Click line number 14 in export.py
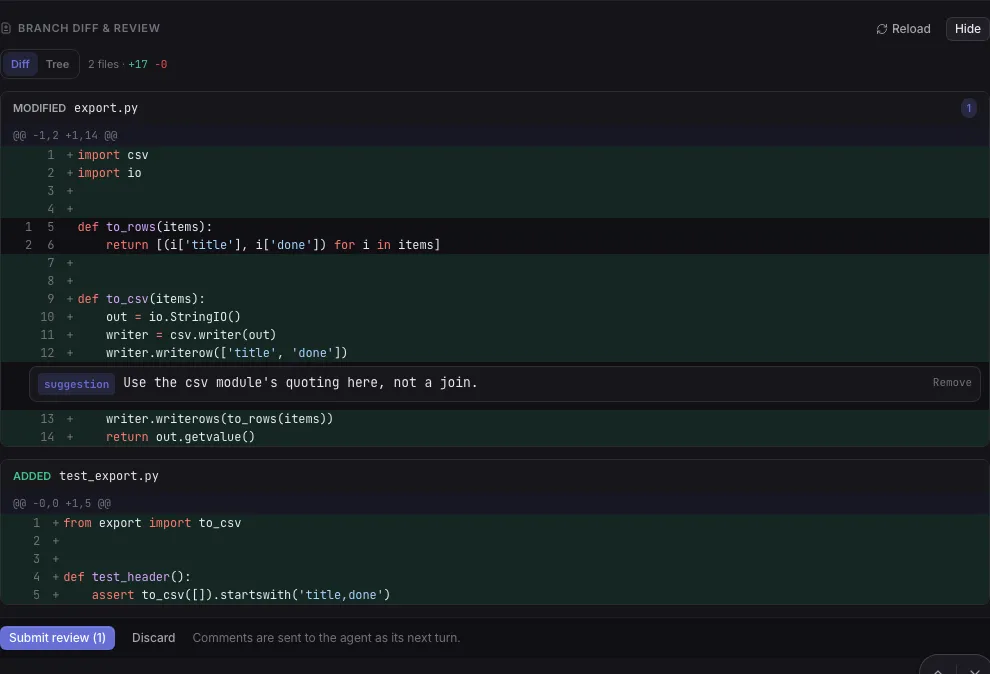This screenshot has width=990, height=674. (47, 437)
